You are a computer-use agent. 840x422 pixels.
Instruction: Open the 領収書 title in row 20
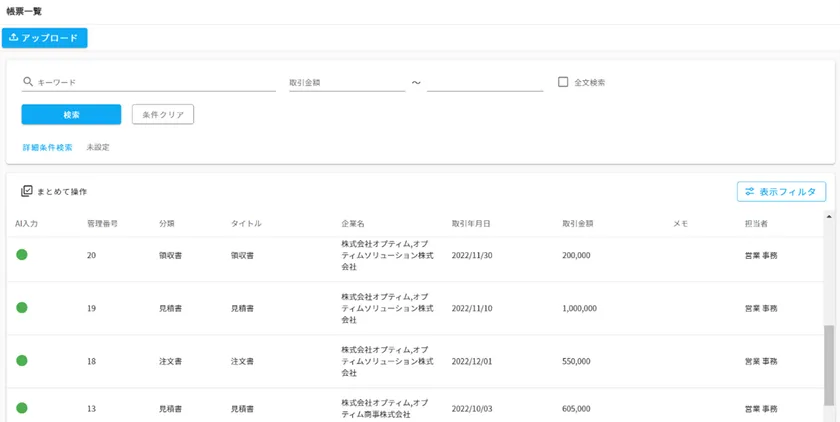(x=244, y=255)
